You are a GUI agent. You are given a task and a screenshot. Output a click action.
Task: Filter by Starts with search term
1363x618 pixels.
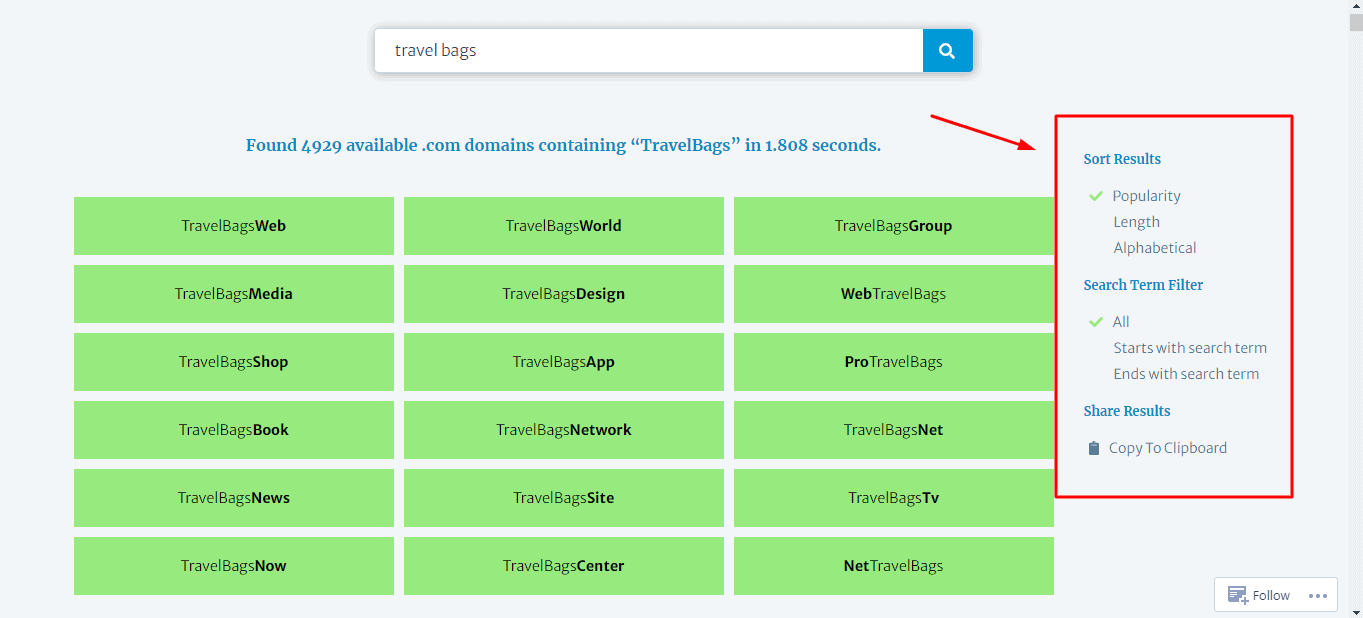pos(1189,348)
